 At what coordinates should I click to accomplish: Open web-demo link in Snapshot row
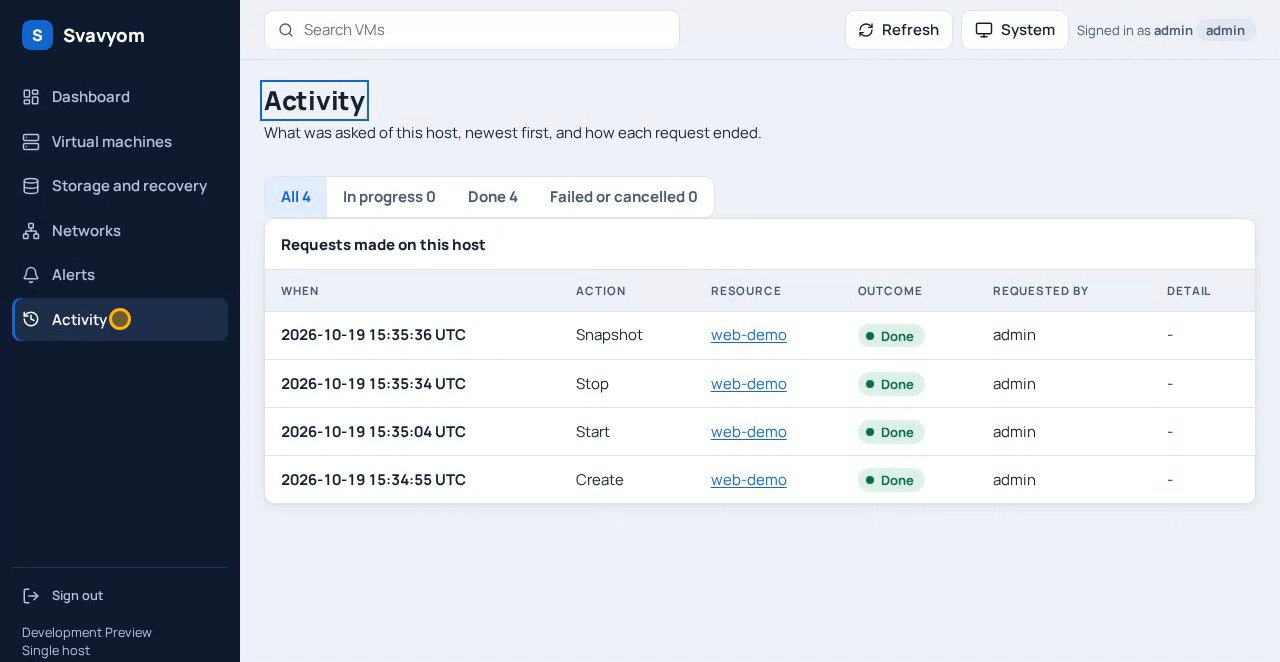[x=749, y=335]
